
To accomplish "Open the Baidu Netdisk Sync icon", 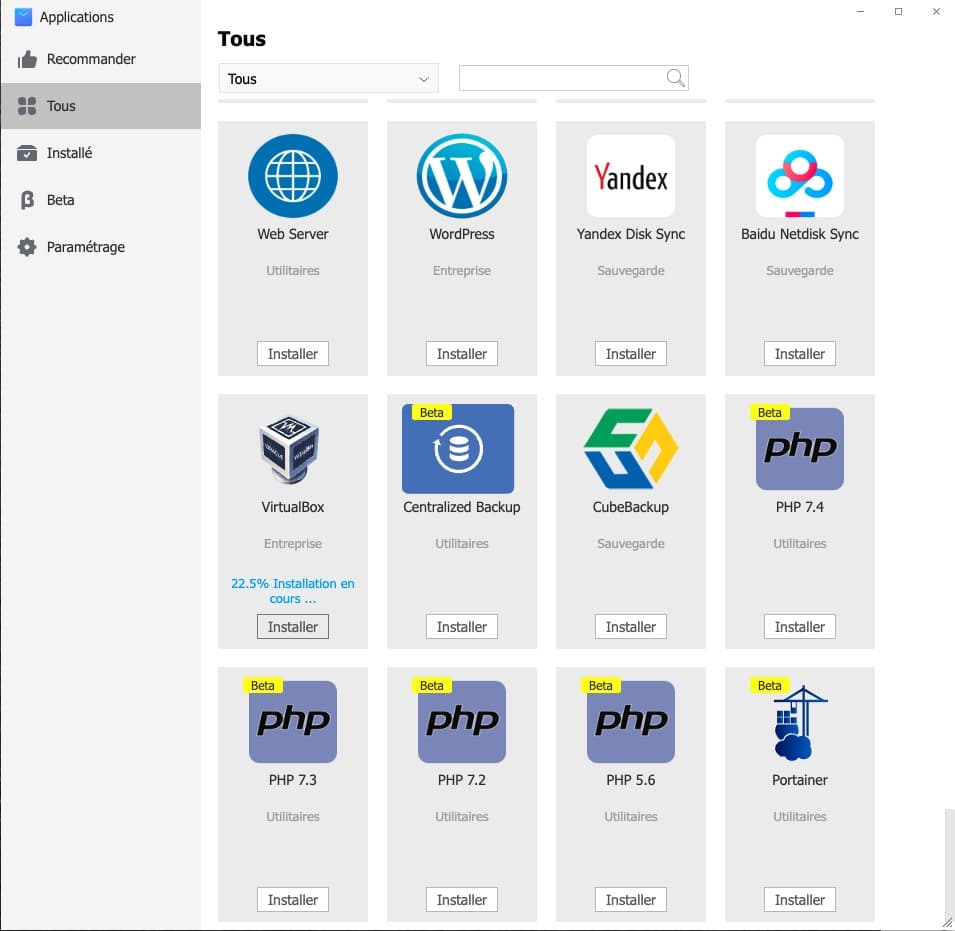I will pos(800,176).
